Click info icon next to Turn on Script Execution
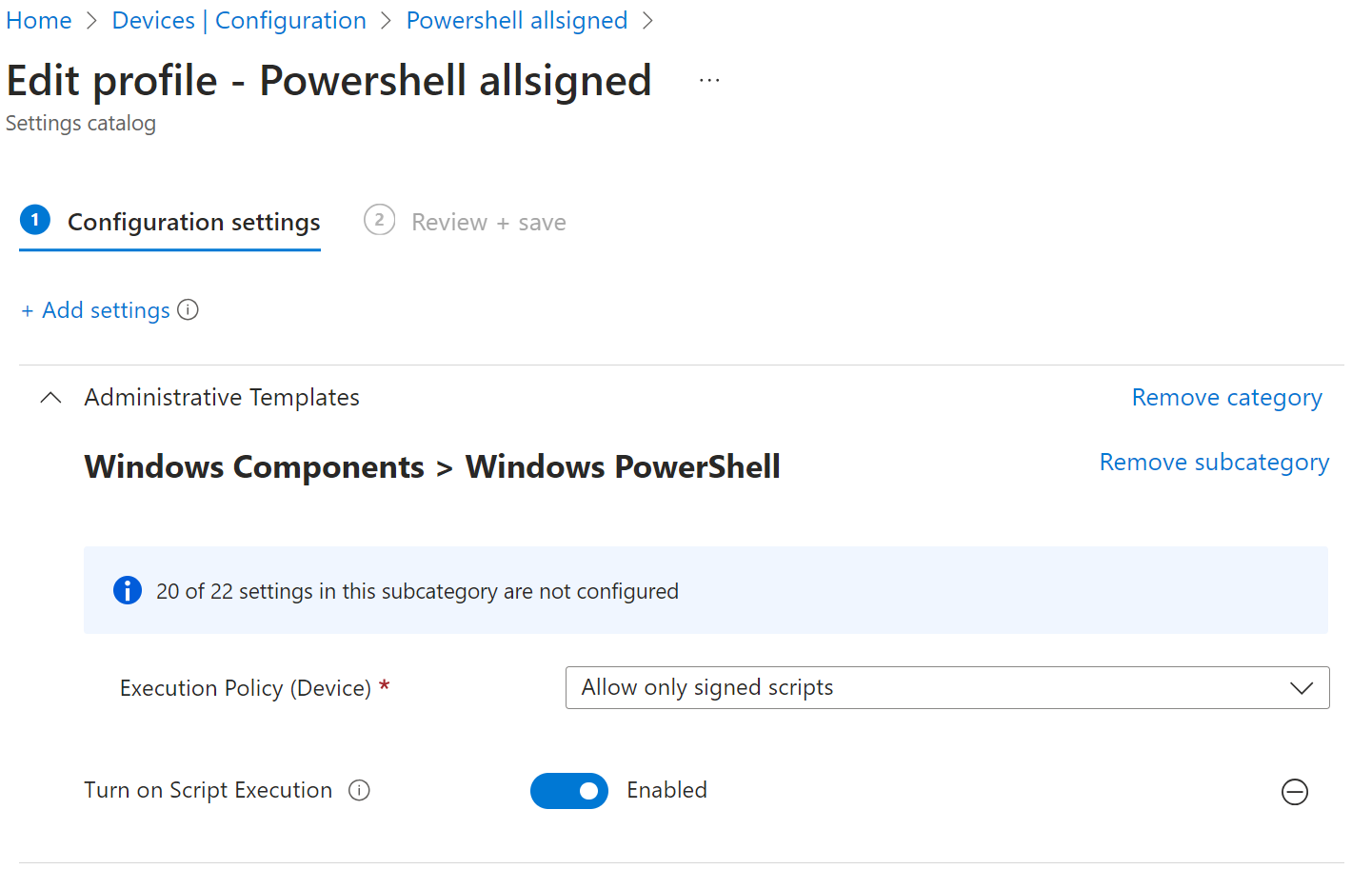 359,791
